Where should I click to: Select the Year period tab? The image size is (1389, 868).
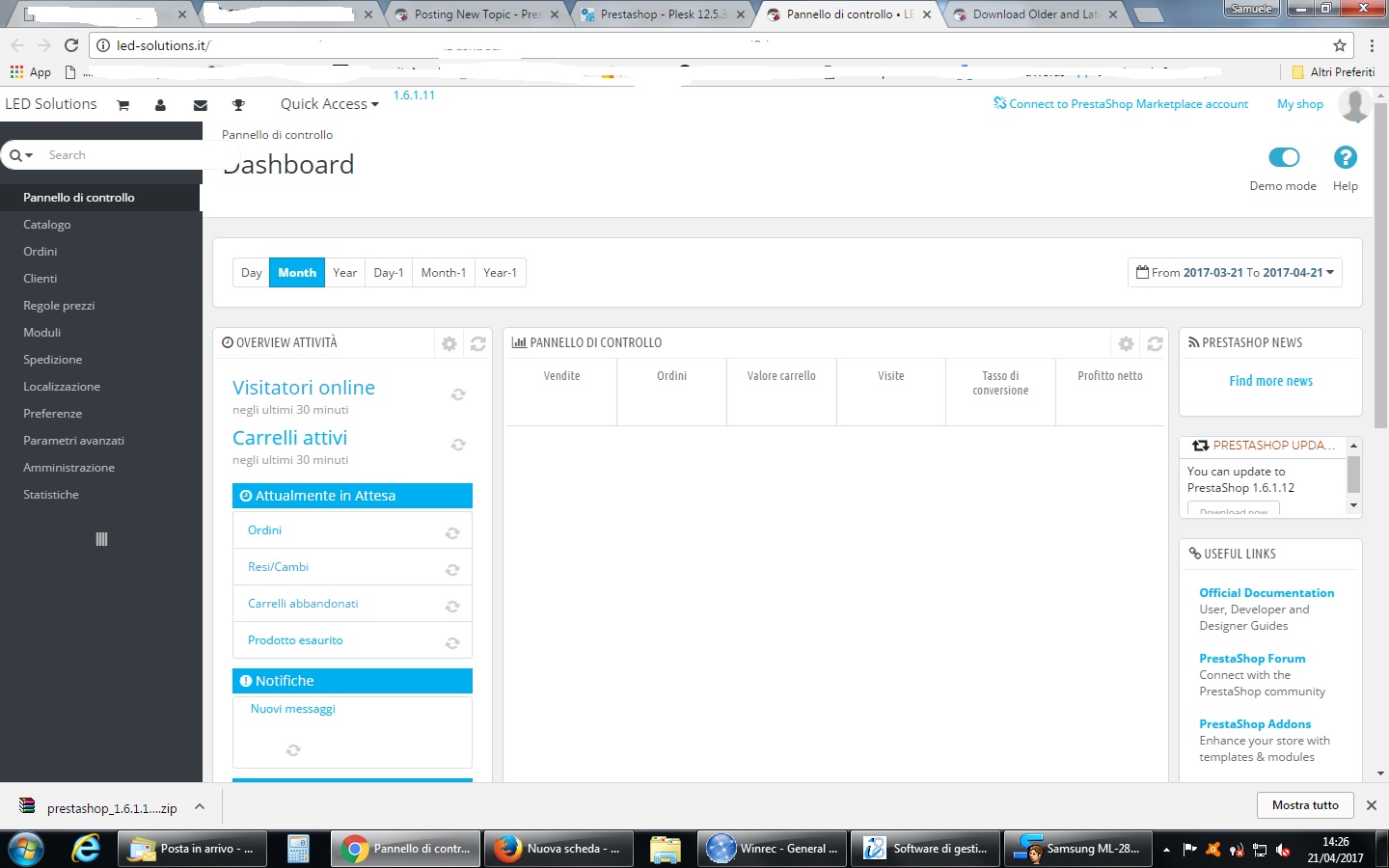pos(345,273)
